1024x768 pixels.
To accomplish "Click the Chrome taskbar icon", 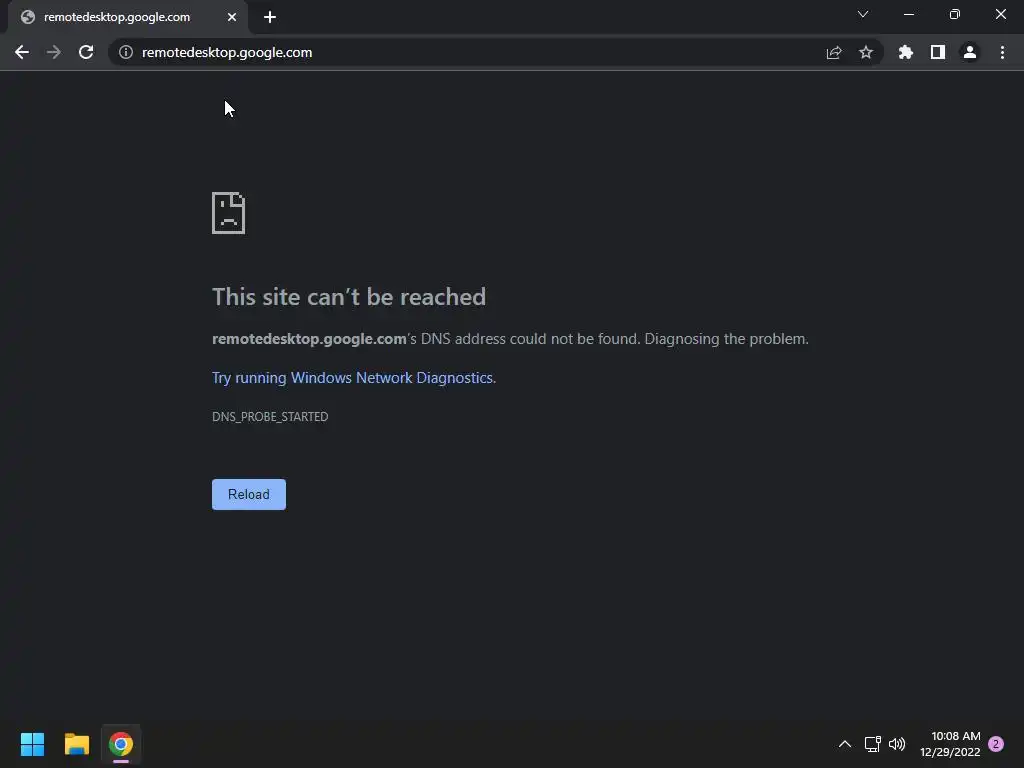I will [121, 744].
